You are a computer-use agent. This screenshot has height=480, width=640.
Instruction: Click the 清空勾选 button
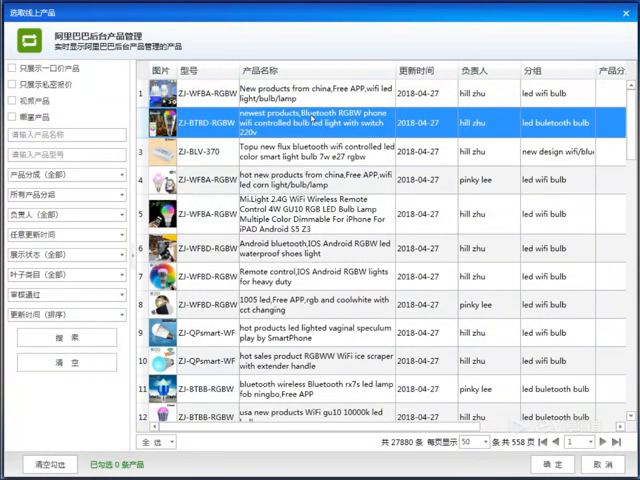click(50, 464)
